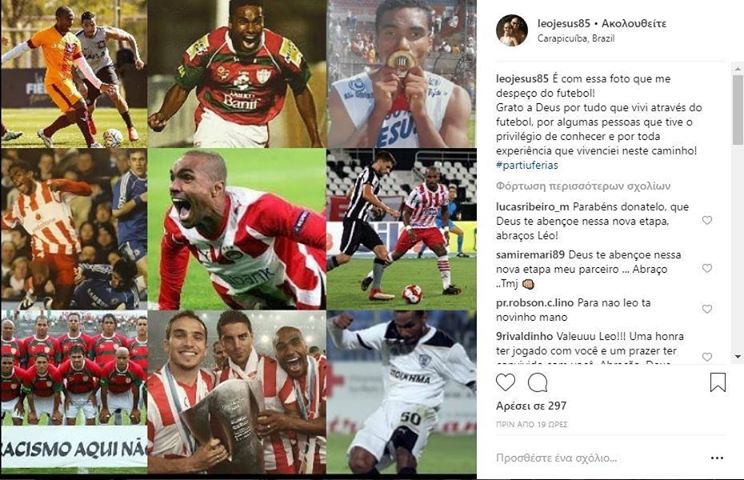Load more comments via Φόρτωση περισσότερων σχολίων

click(583, 186)
